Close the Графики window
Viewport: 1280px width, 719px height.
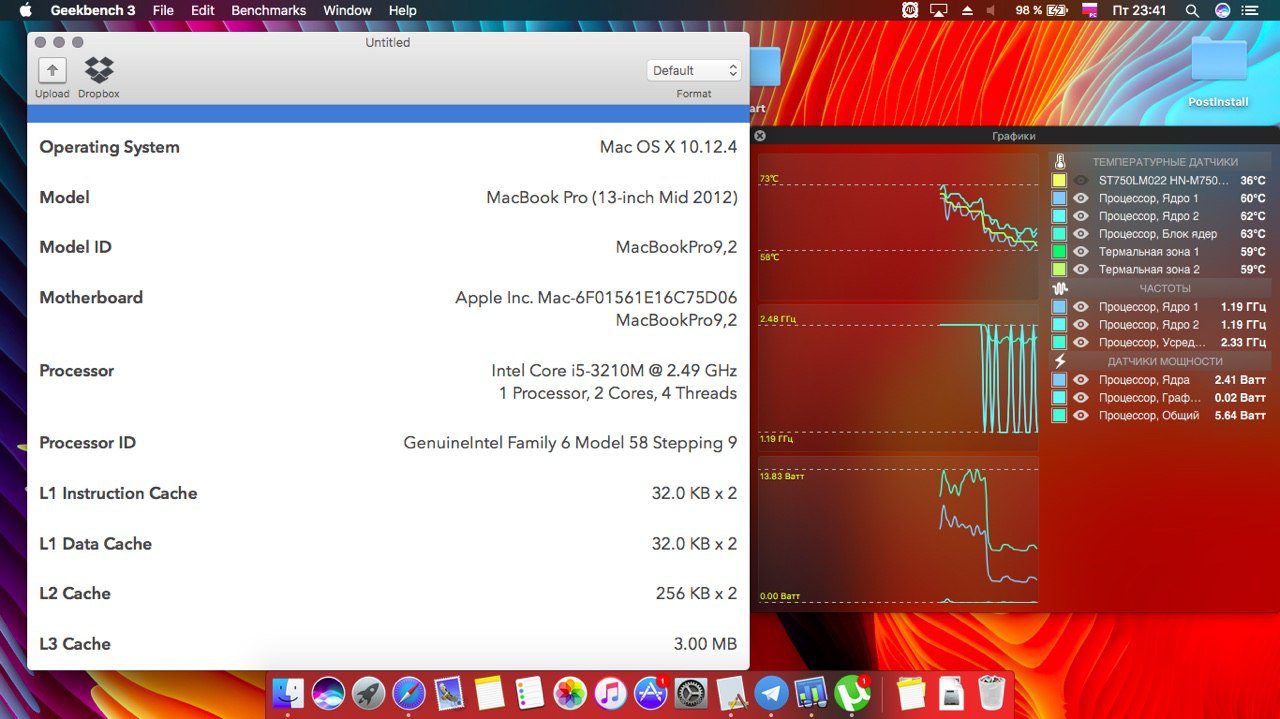[x=760, y=136]
